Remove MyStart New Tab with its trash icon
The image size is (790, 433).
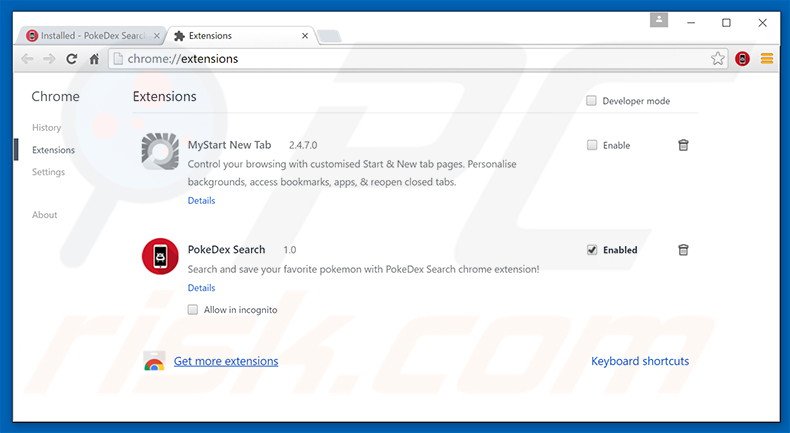683,145
